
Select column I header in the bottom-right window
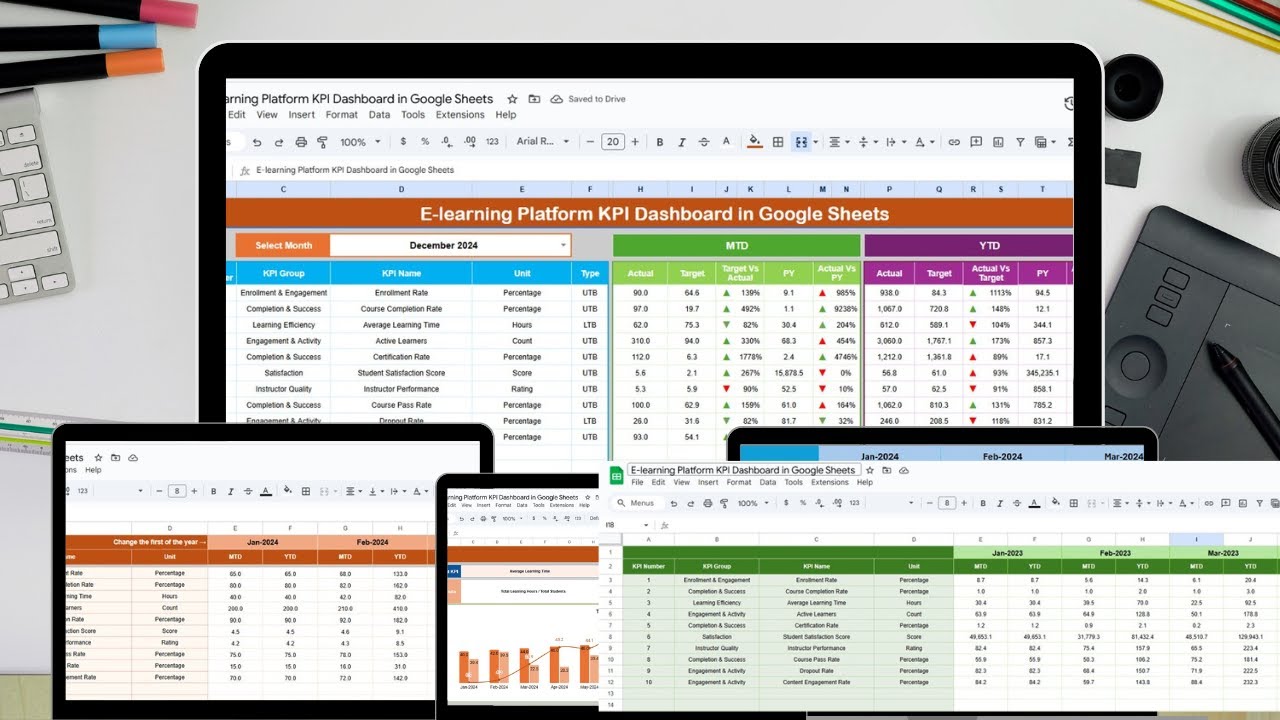(1197, 539)
